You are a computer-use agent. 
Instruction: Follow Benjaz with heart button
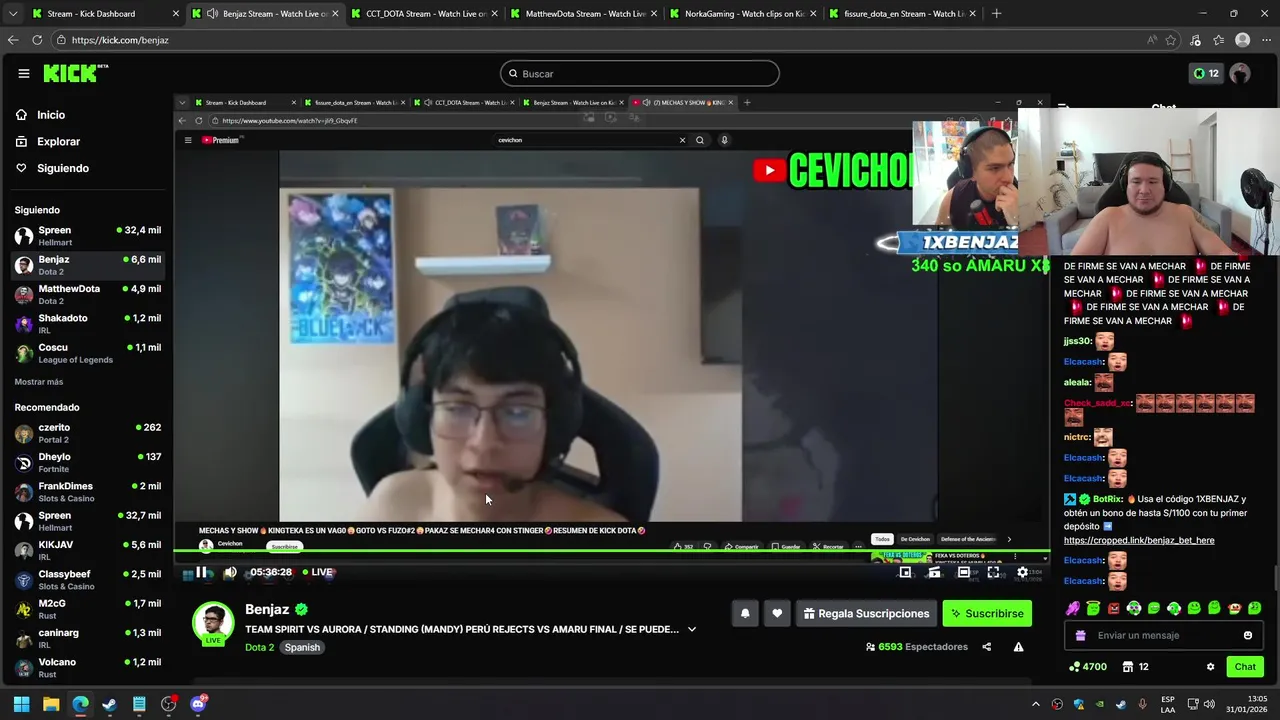tap(777, 613)
